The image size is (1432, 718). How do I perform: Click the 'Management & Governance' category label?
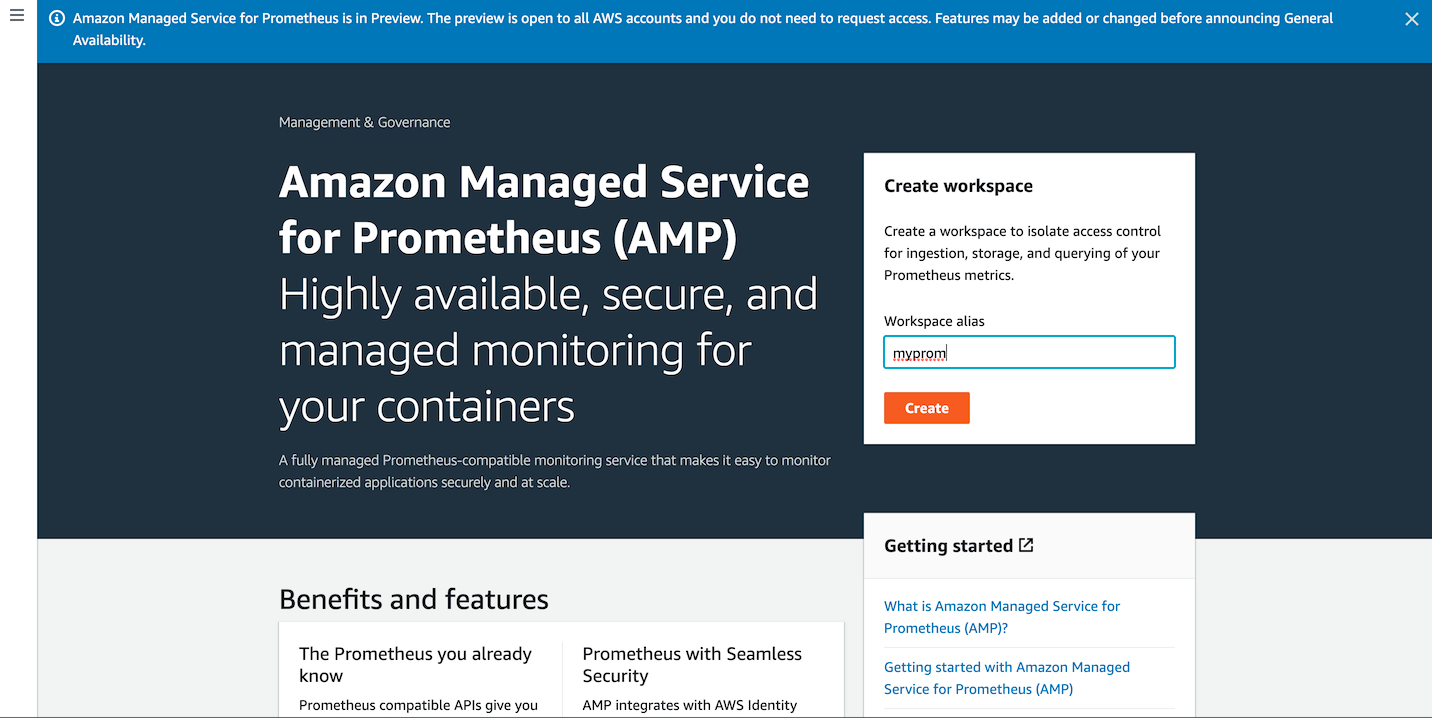point(364,121)
